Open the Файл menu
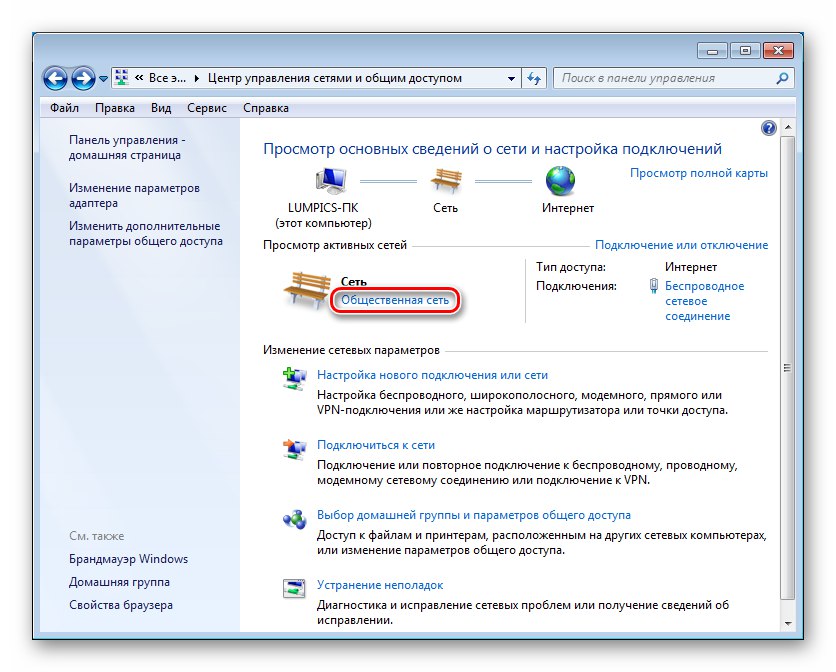Image resolution: width=836 pixels, height=672 pixels. tap(65, 108)
